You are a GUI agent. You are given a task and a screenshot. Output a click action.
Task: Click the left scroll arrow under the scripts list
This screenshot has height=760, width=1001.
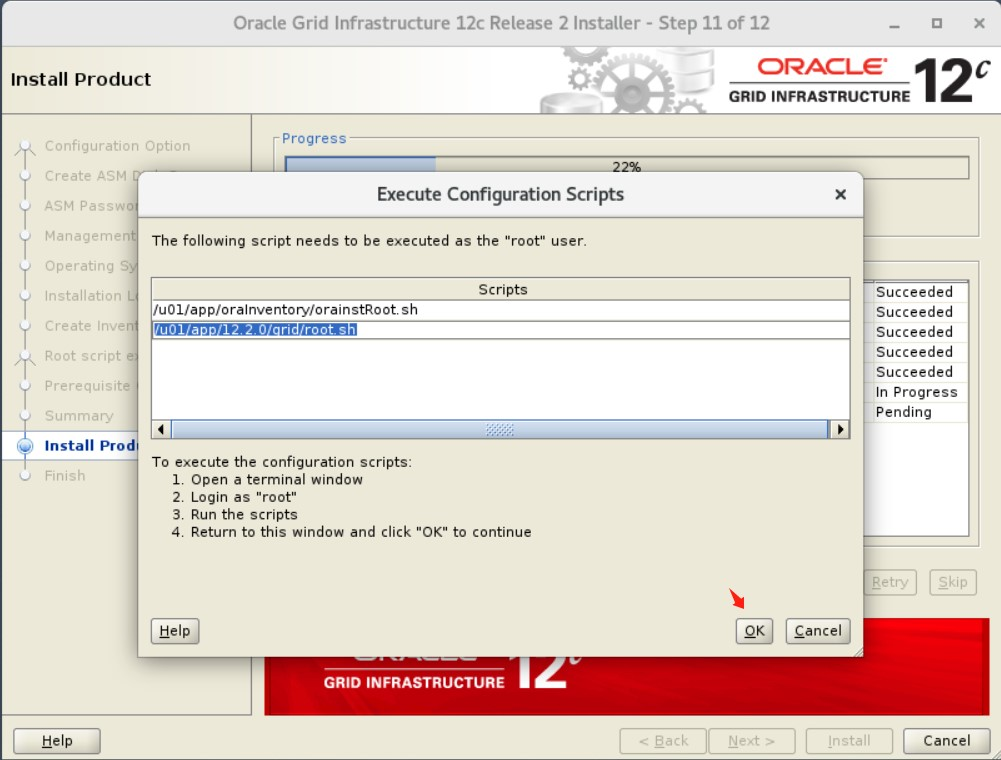159,429
